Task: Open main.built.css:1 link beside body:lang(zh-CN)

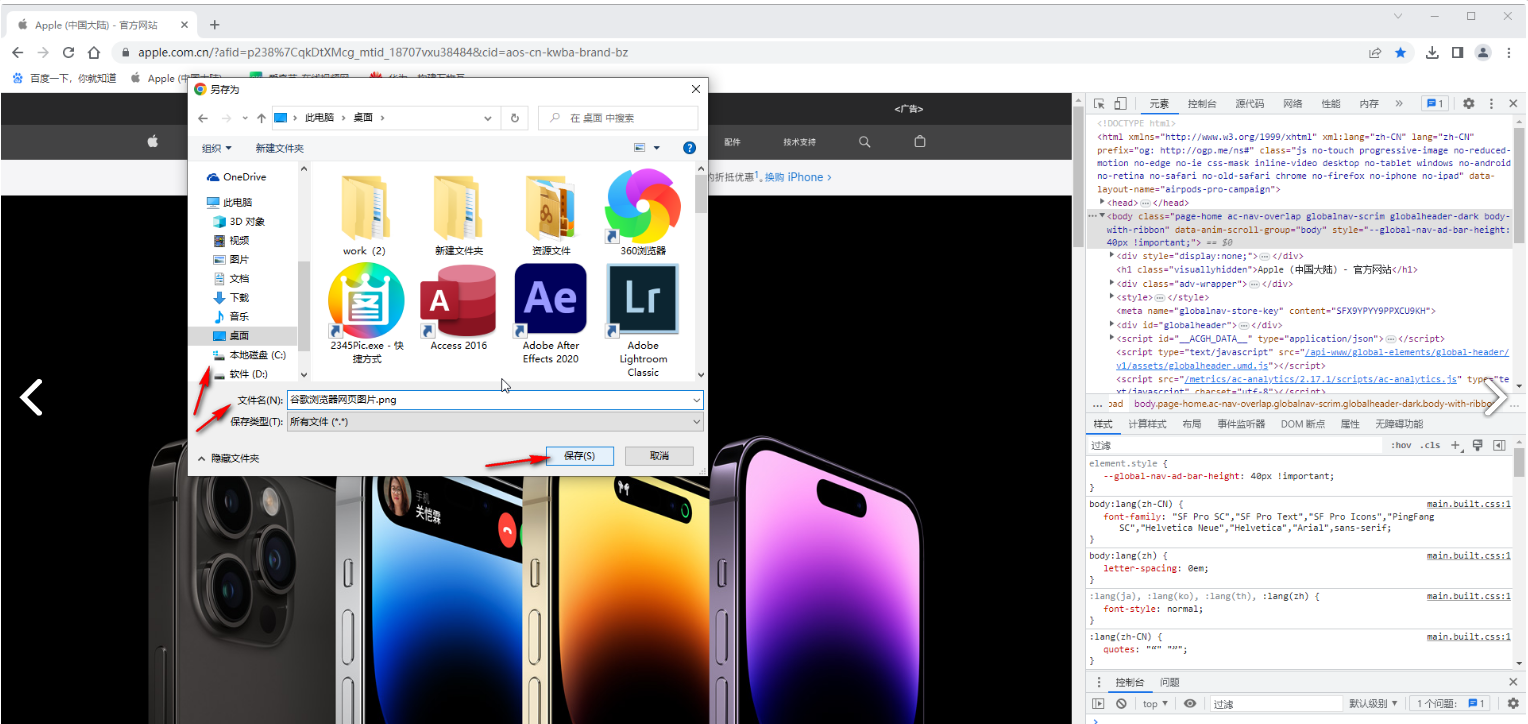Action: pyautogui.click(x=1468, y=503)
